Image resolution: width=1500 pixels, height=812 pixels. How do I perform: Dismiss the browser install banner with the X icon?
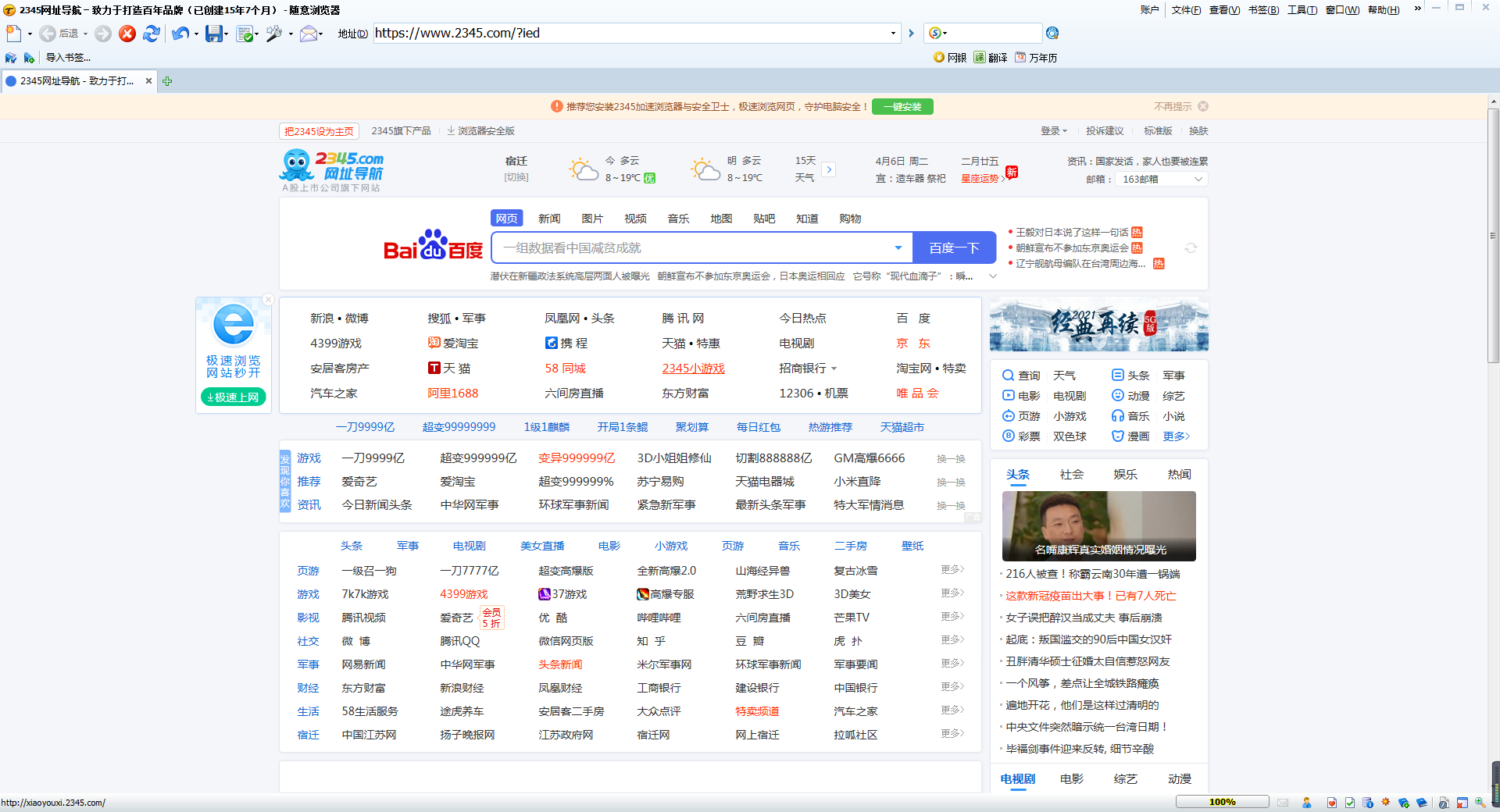coord(1203,107)
